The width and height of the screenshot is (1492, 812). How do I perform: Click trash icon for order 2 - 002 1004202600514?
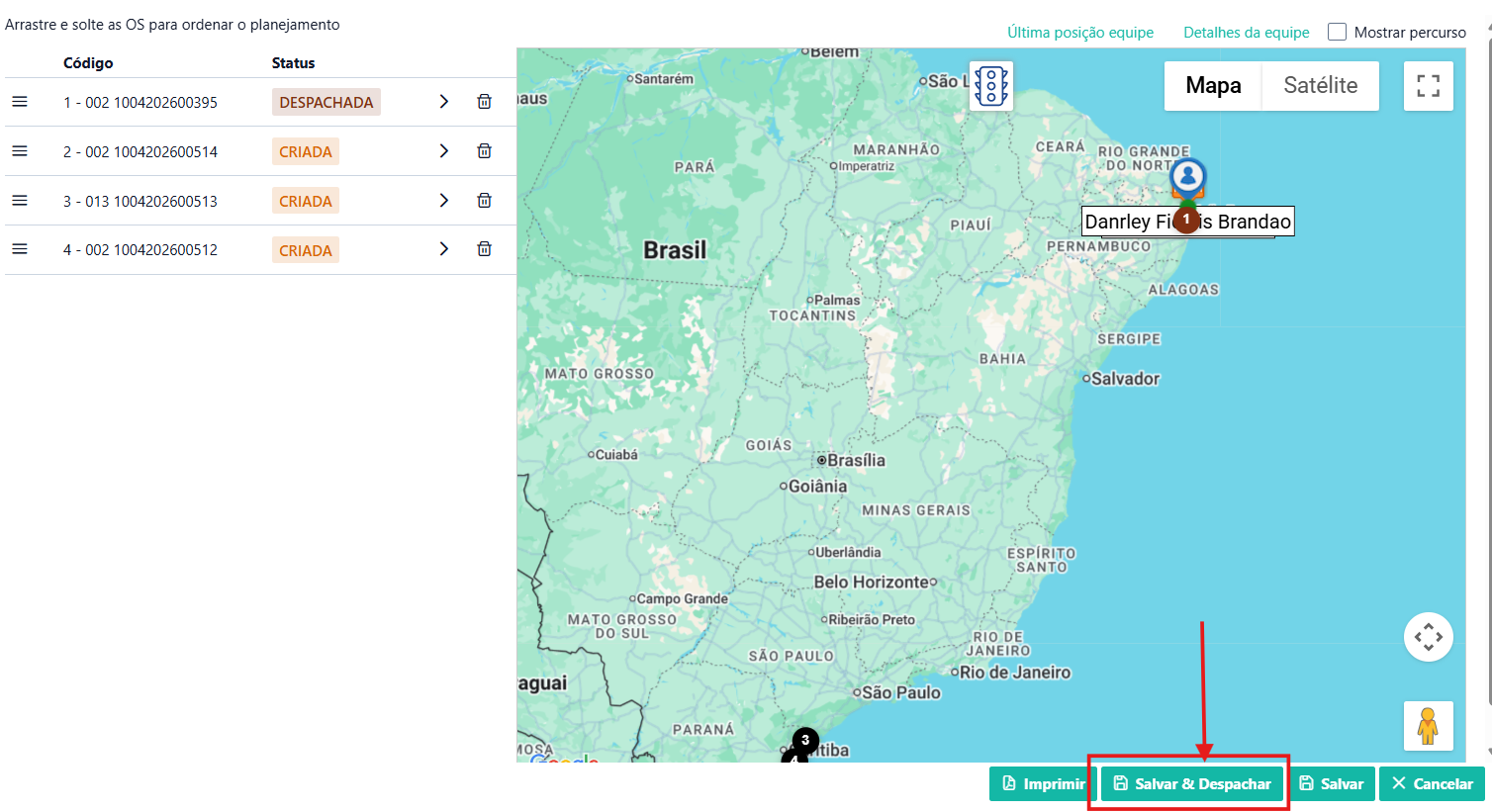(x=484, y=151)
